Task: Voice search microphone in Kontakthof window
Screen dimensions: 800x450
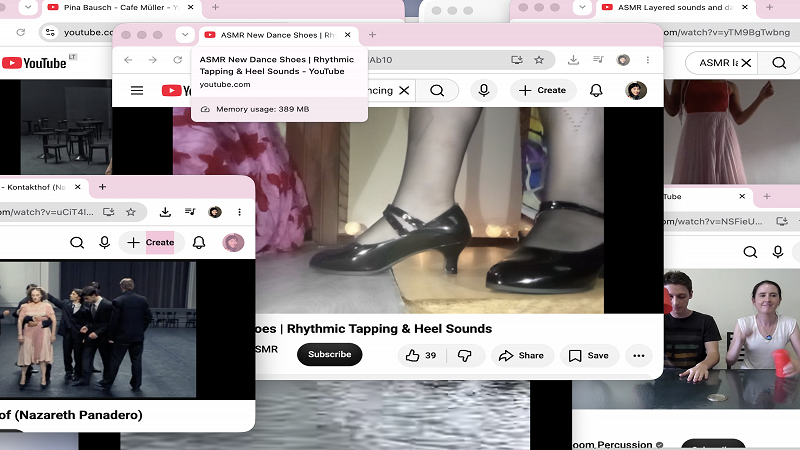Action: click(105, 242)
